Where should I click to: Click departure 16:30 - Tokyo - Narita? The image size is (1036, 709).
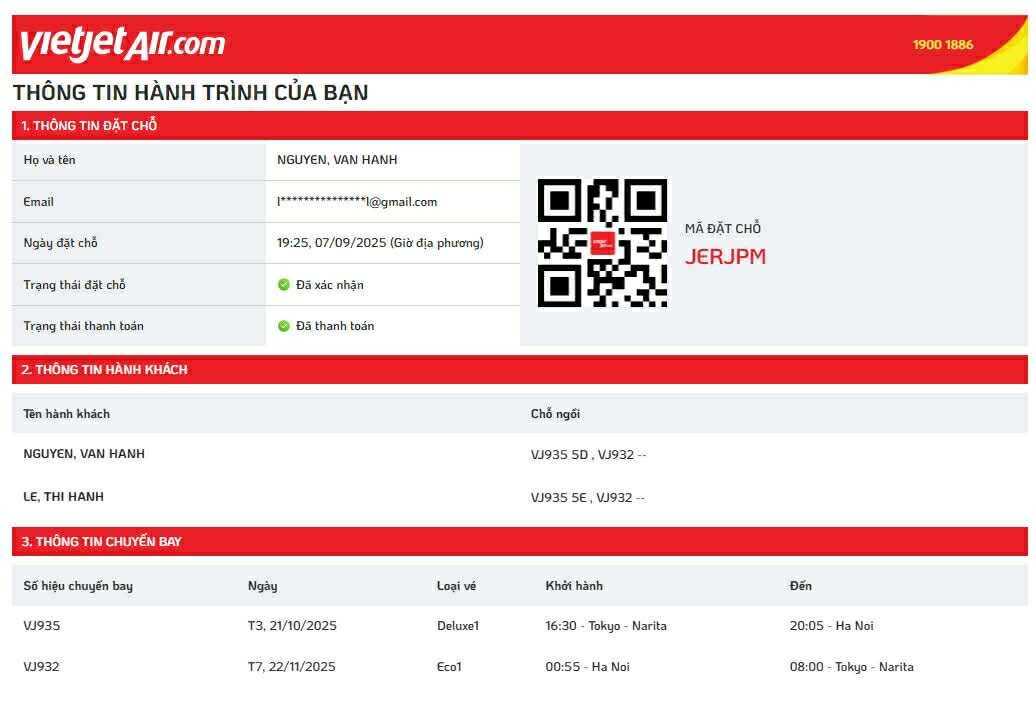pyautogui.click(x=606, y=626)
